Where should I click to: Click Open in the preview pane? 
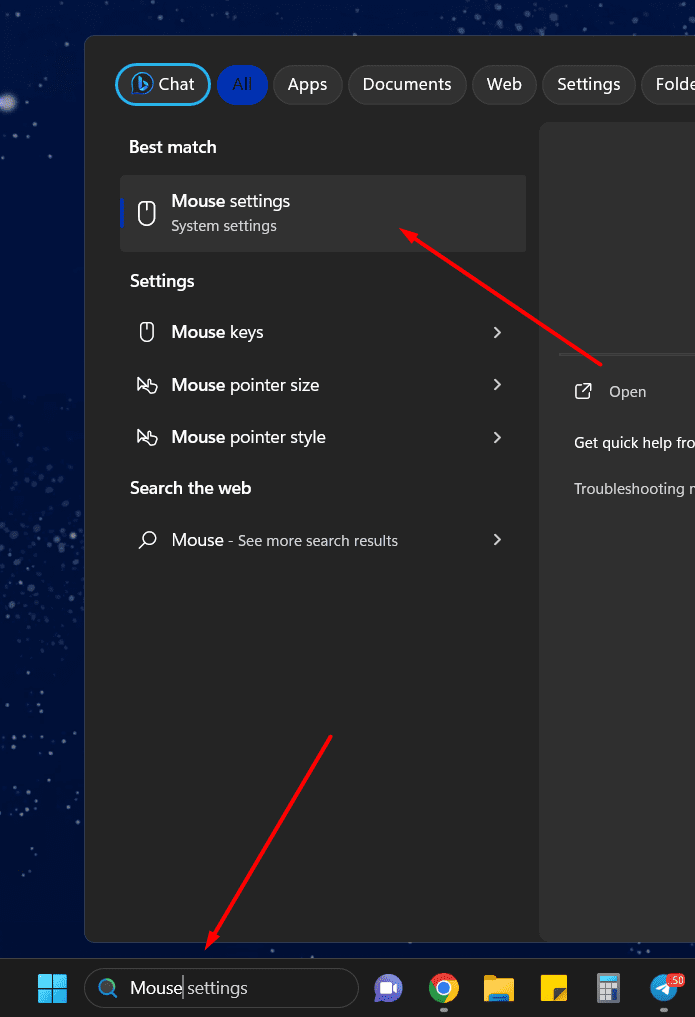627,392
